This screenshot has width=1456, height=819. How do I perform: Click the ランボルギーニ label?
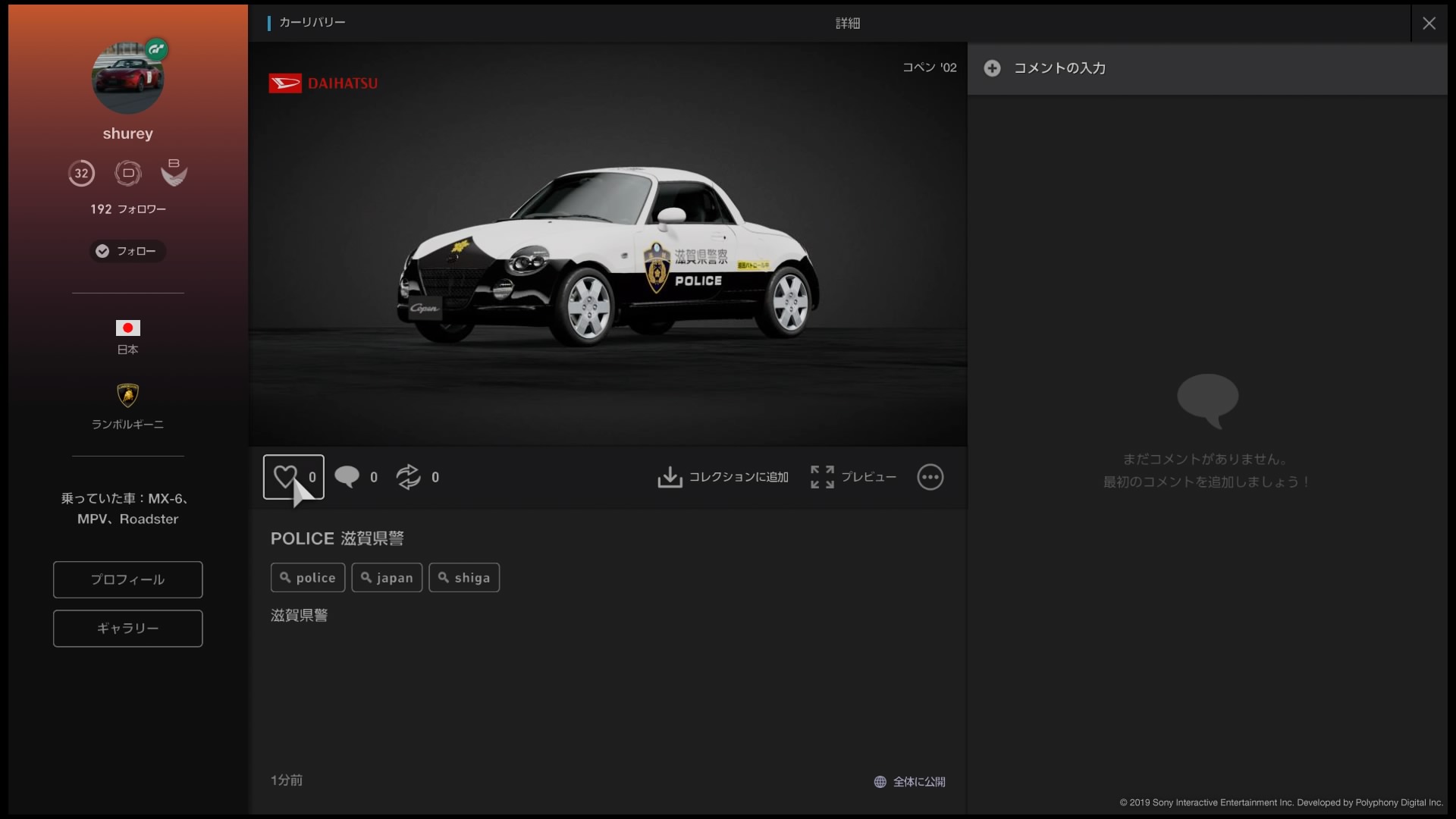tap(127, 425)
